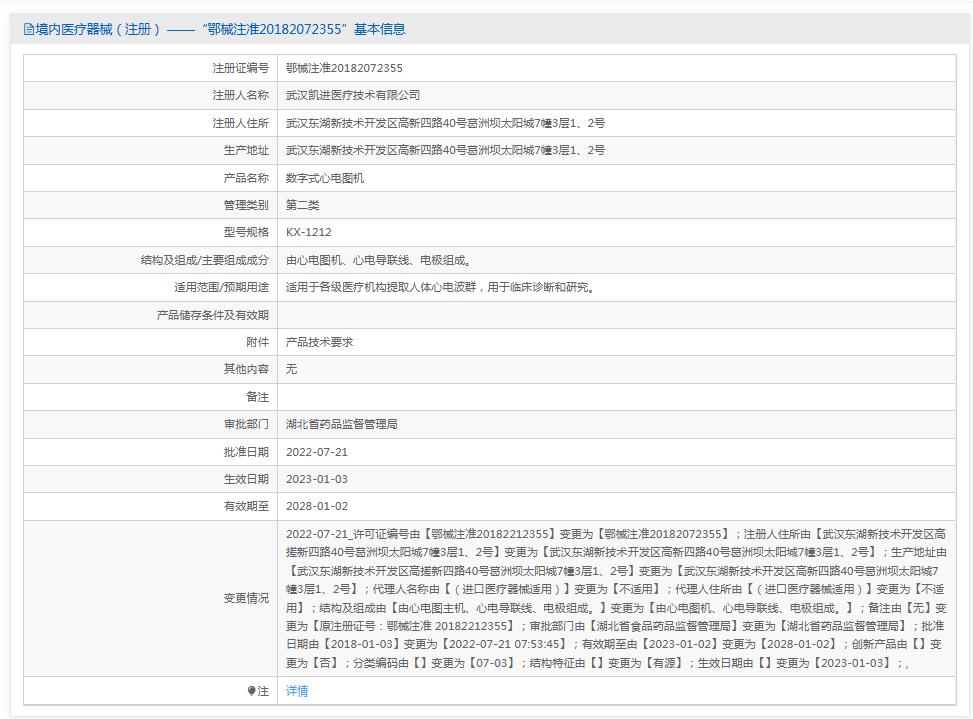Click the bullet icon beside the 注 label
The image size is (973, 719).
(252, 691)
